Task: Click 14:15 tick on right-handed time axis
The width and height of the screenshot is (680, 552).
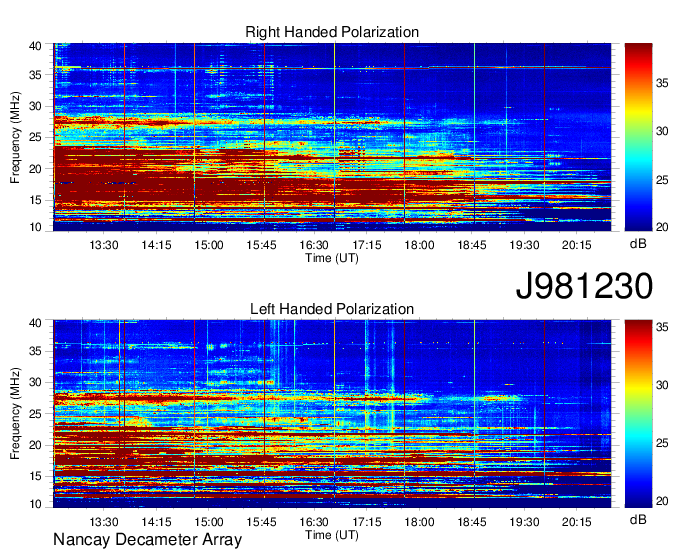Action: [x=157, y=245]
